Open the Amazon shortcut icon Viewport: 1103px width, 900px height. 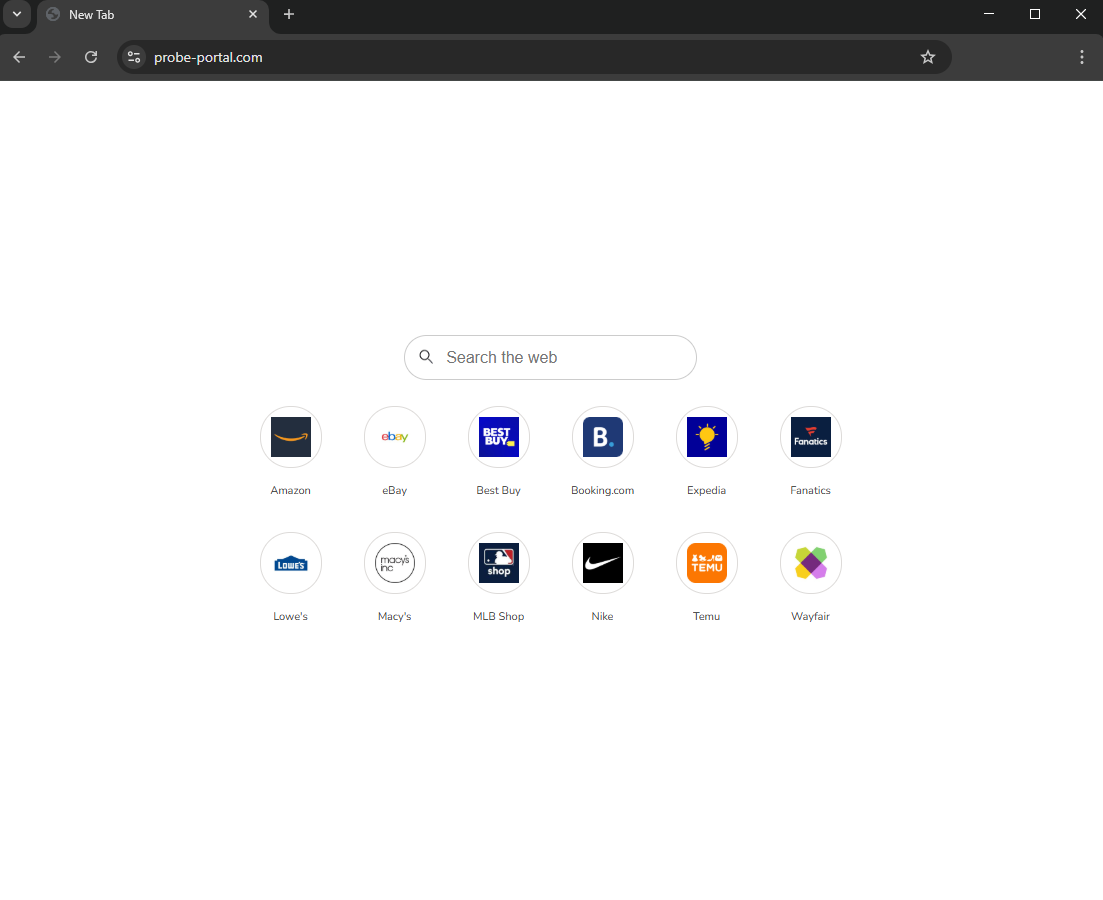pos(291,437)
